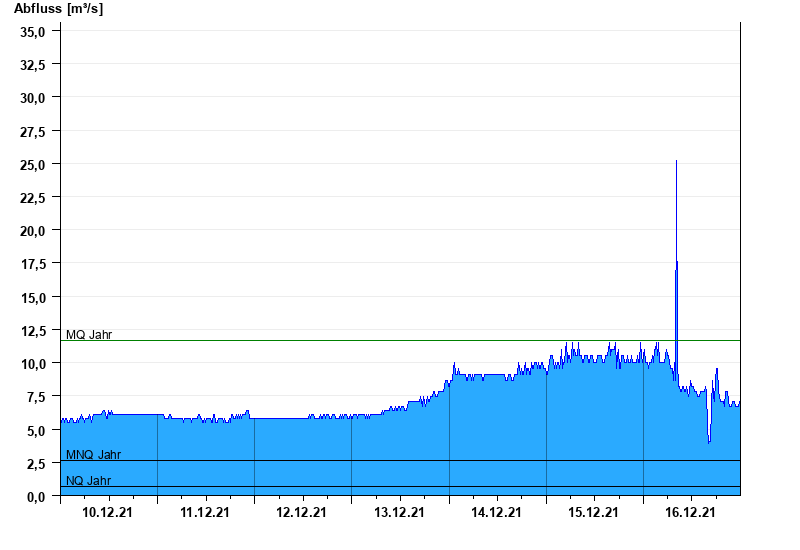This screenshot has width=800, height=550.
Task: Click the 12,5 y-axis label
Action: click(33, 331)
